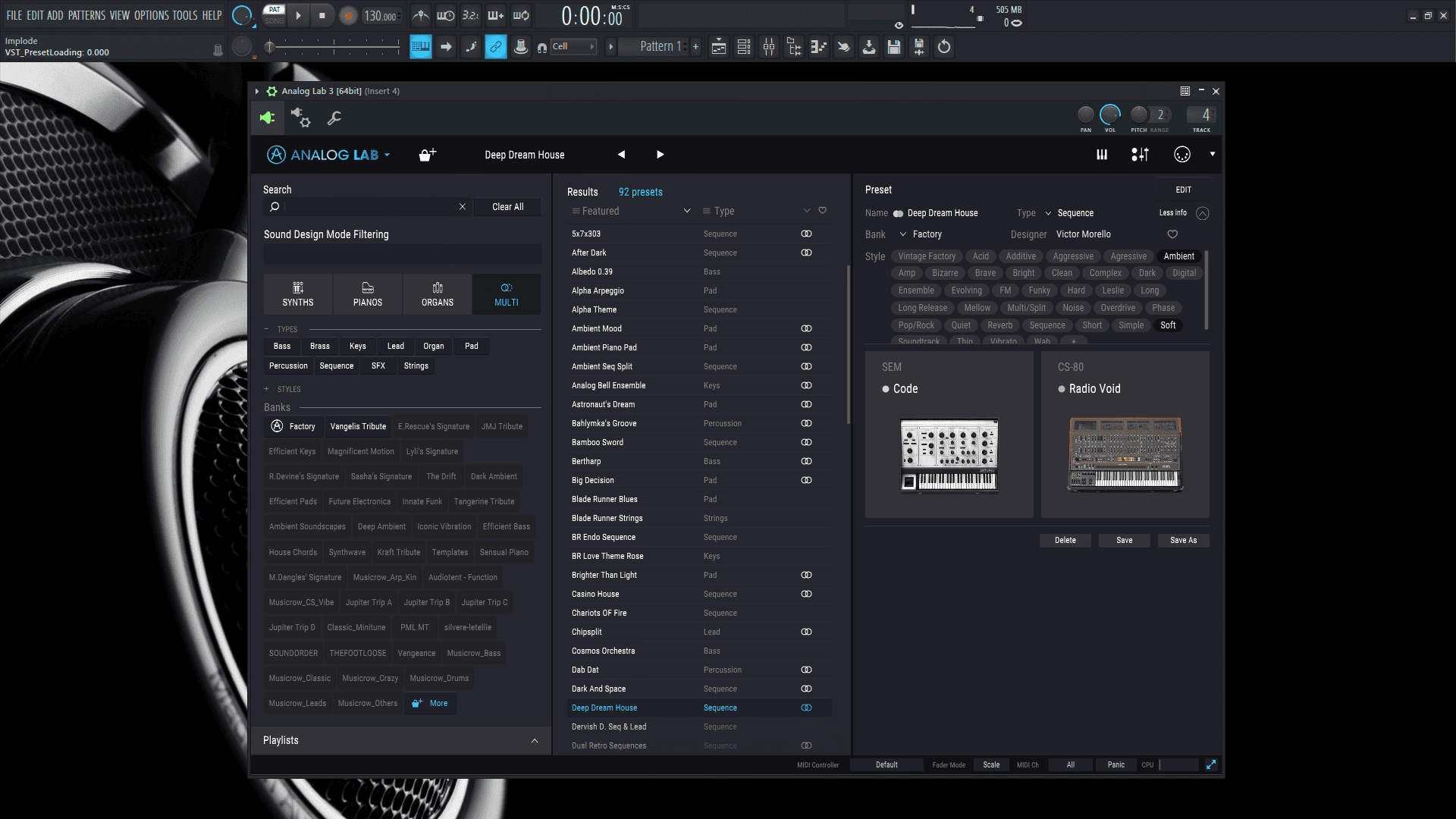
Task: Click the Save As button
Action: click(1183, 541)
